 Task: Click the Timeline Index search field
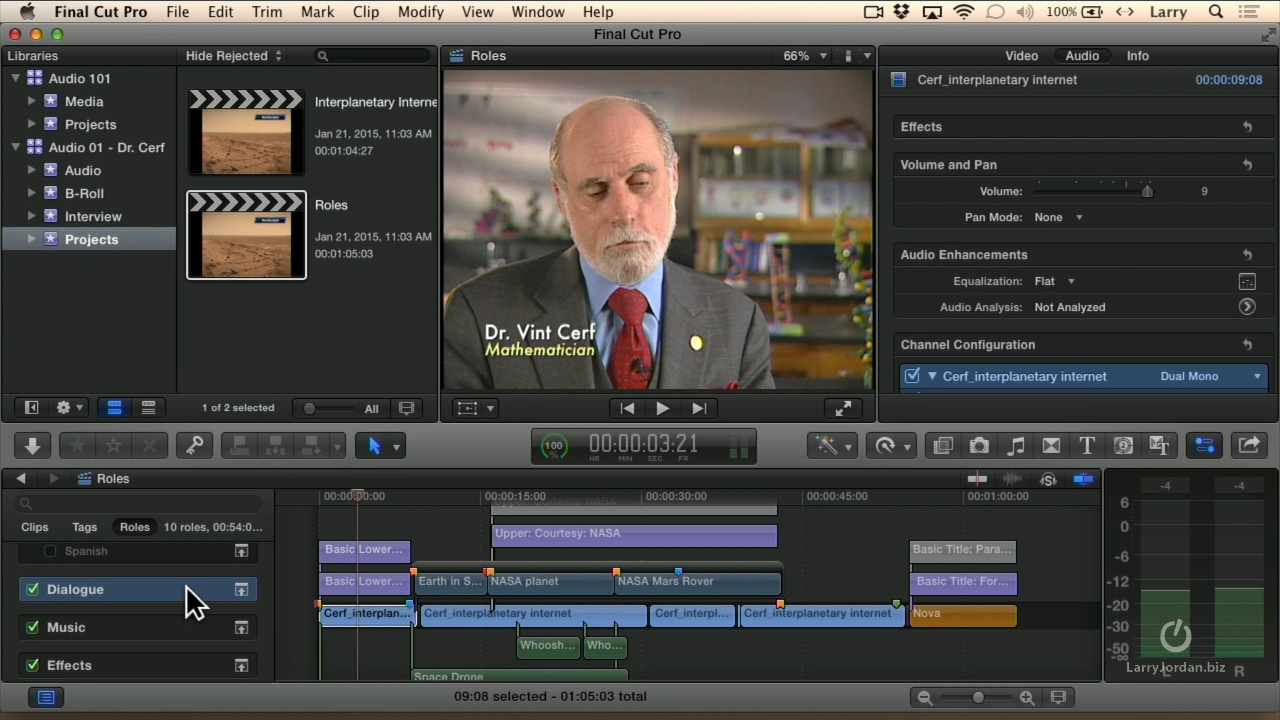140,503
